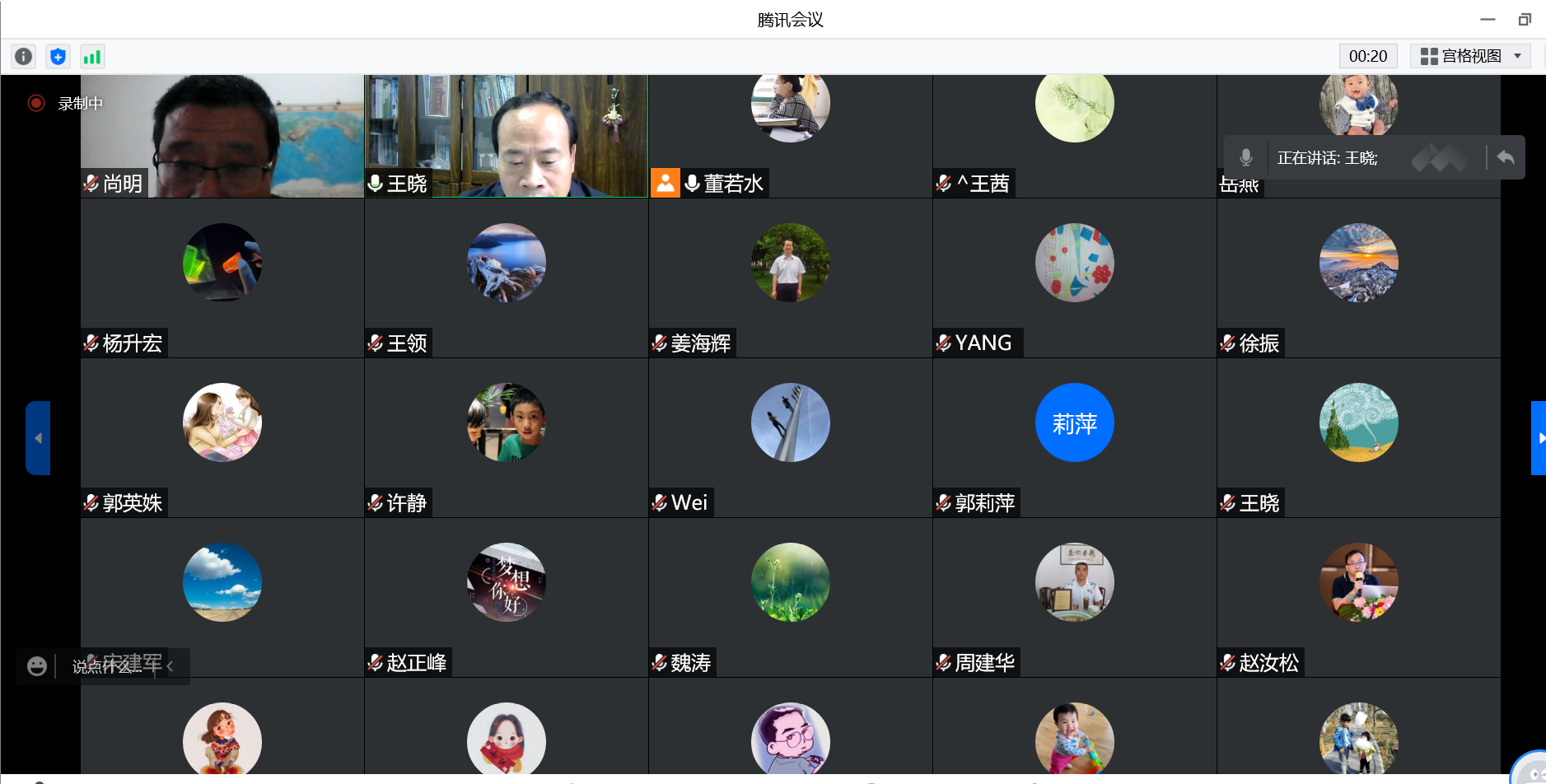Go to next page of participants
The image size is (1546, 784).
click(1539, 438)
